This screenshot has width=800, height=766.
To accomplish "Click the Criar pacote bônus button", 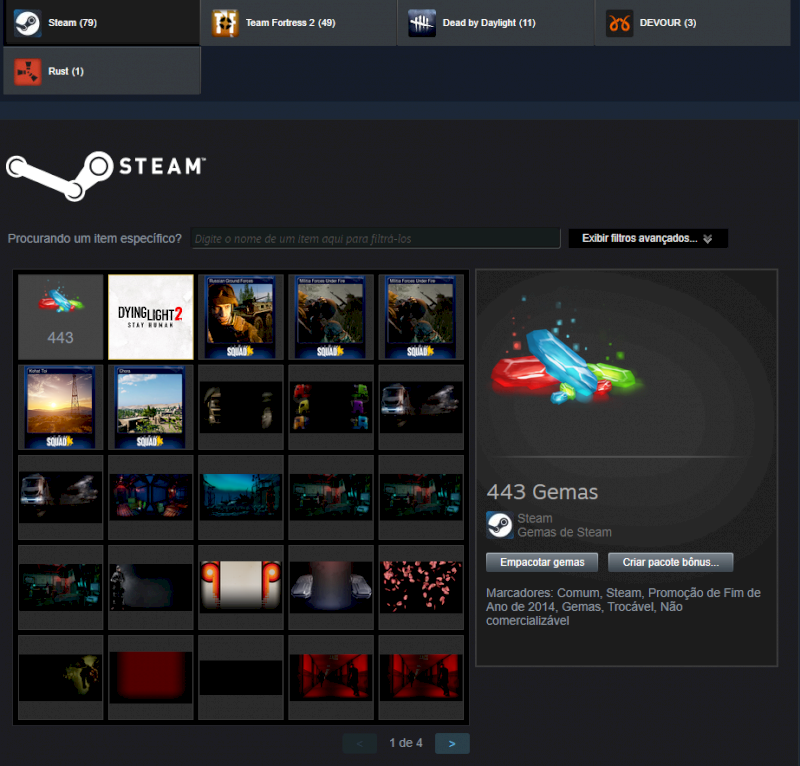I will [x=670, y=562].
